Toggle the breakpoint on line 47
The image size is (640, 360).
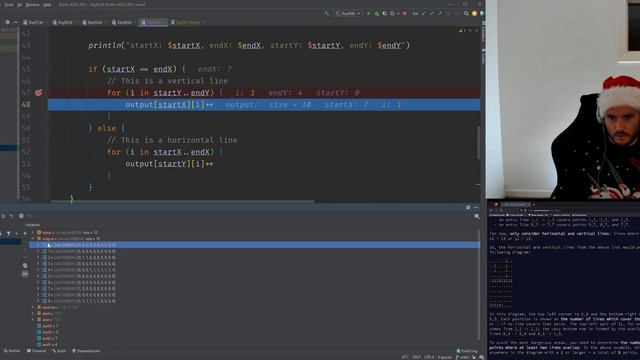(x=38, y=93)
